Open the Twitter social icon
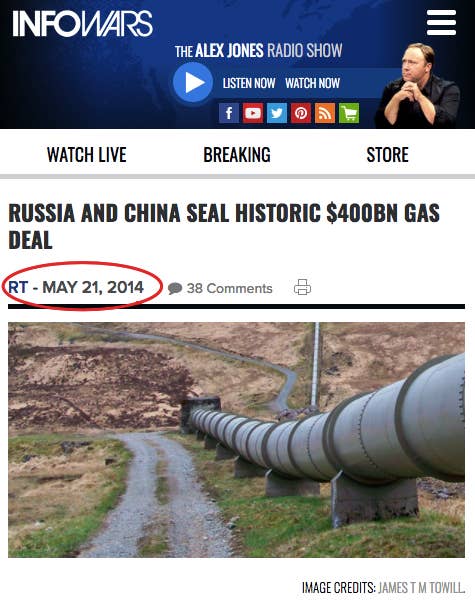 point(277,113)
